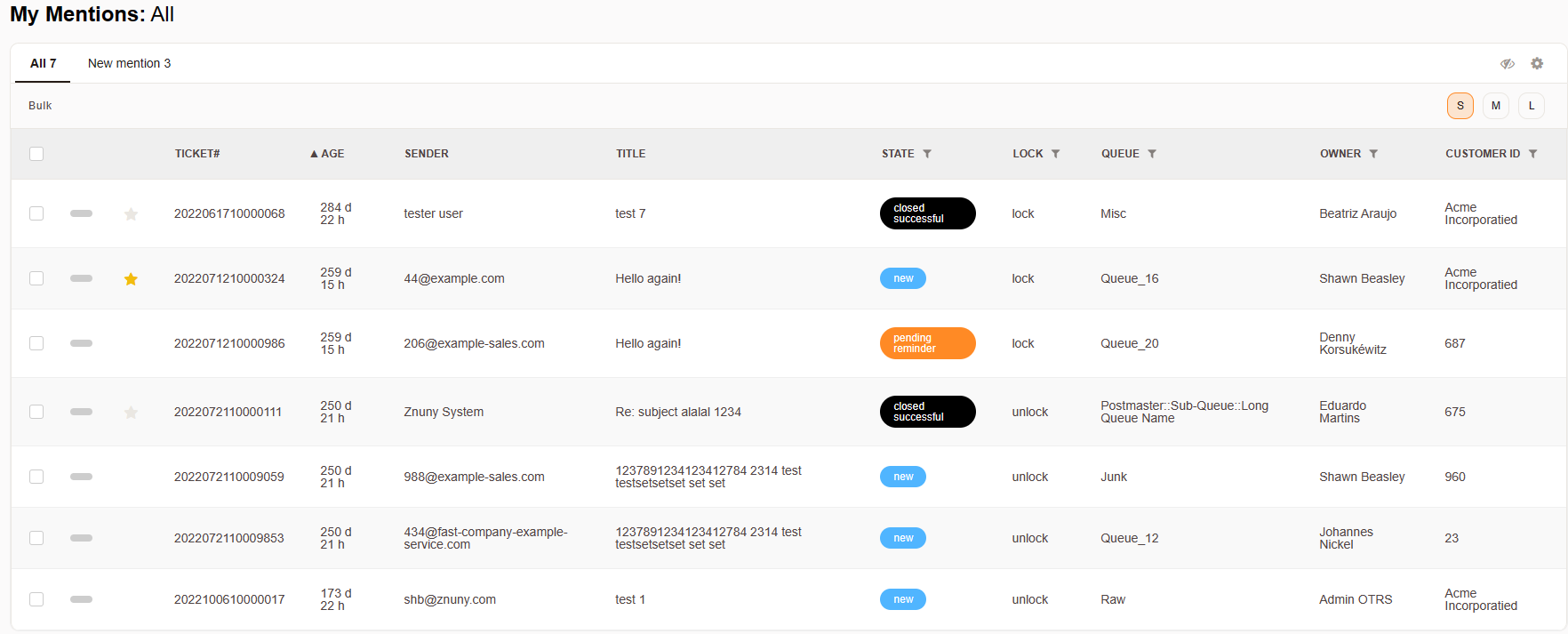
Task: Sort by the Age column header
Action: tap(327, 154)
